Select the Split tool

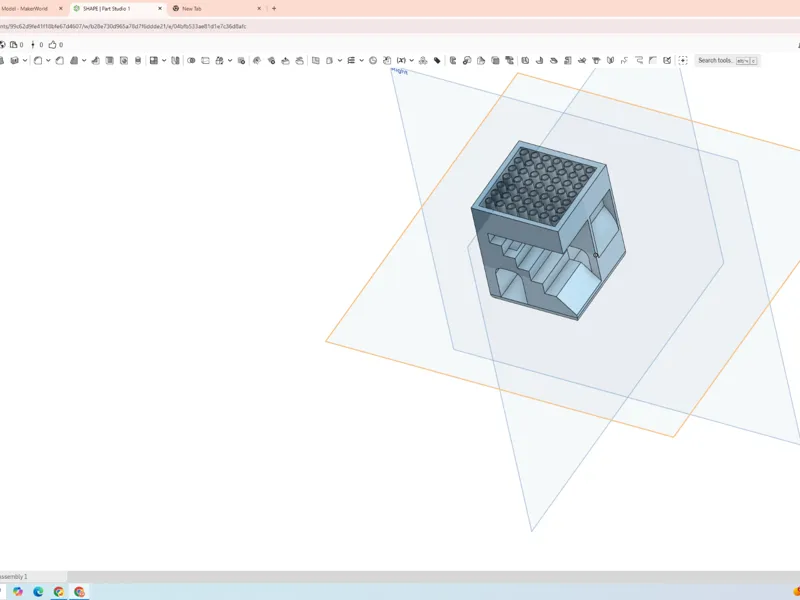click(206, 61)
